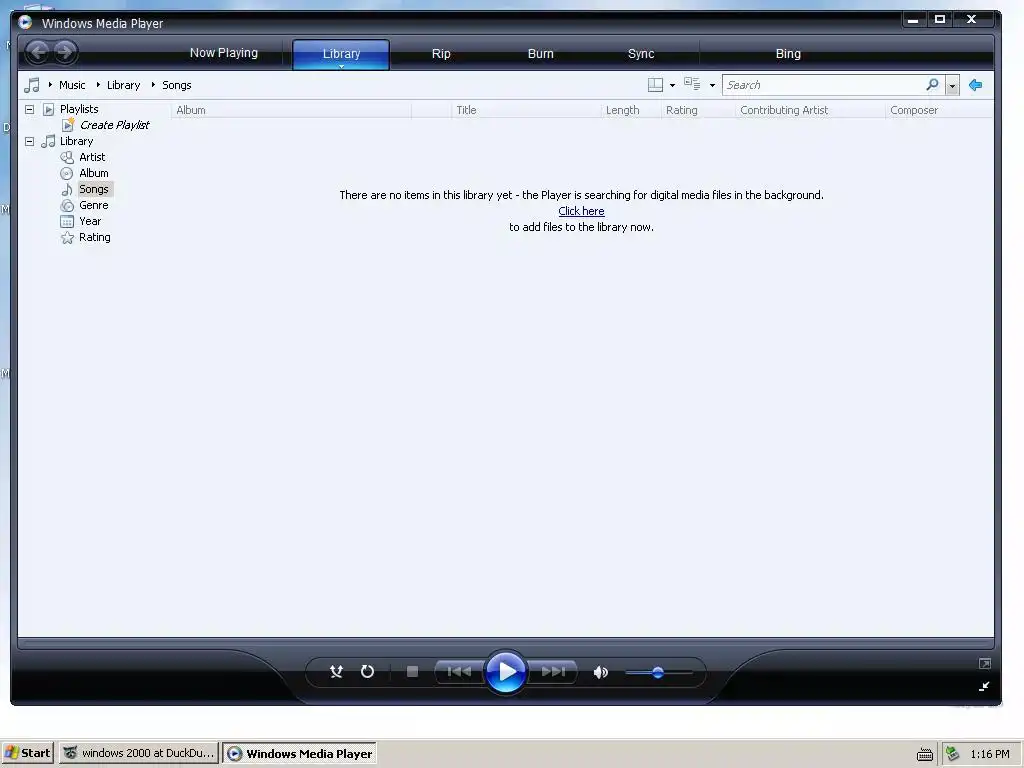This screenshot has height=768, width=1024.
Task: Click the music category note icon in breadcrumb
Action: coord(31,85)
